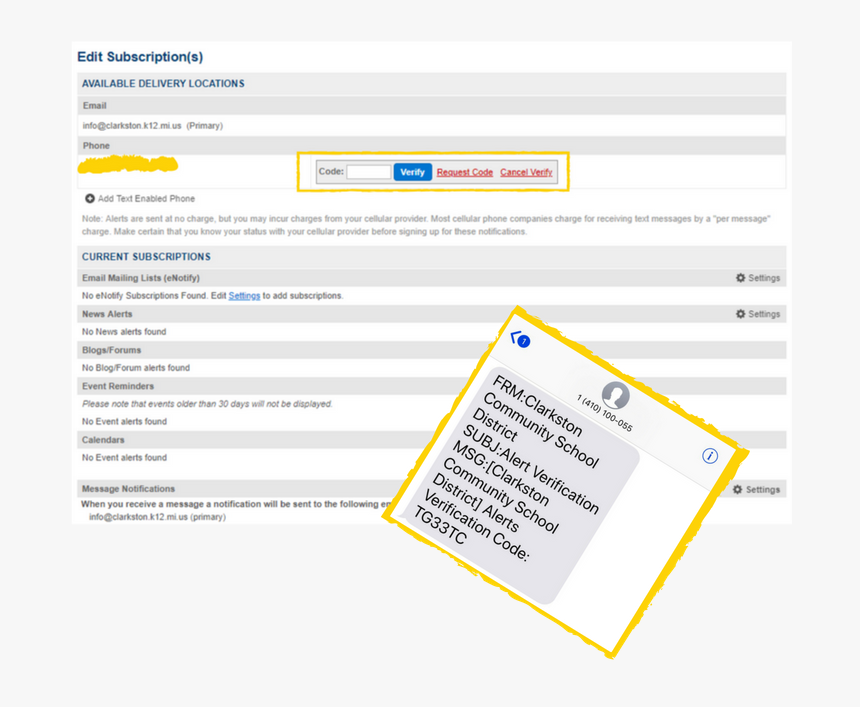Click the No News alerts found text
Viewport: 860px width, 707px height.
point(124,332)
